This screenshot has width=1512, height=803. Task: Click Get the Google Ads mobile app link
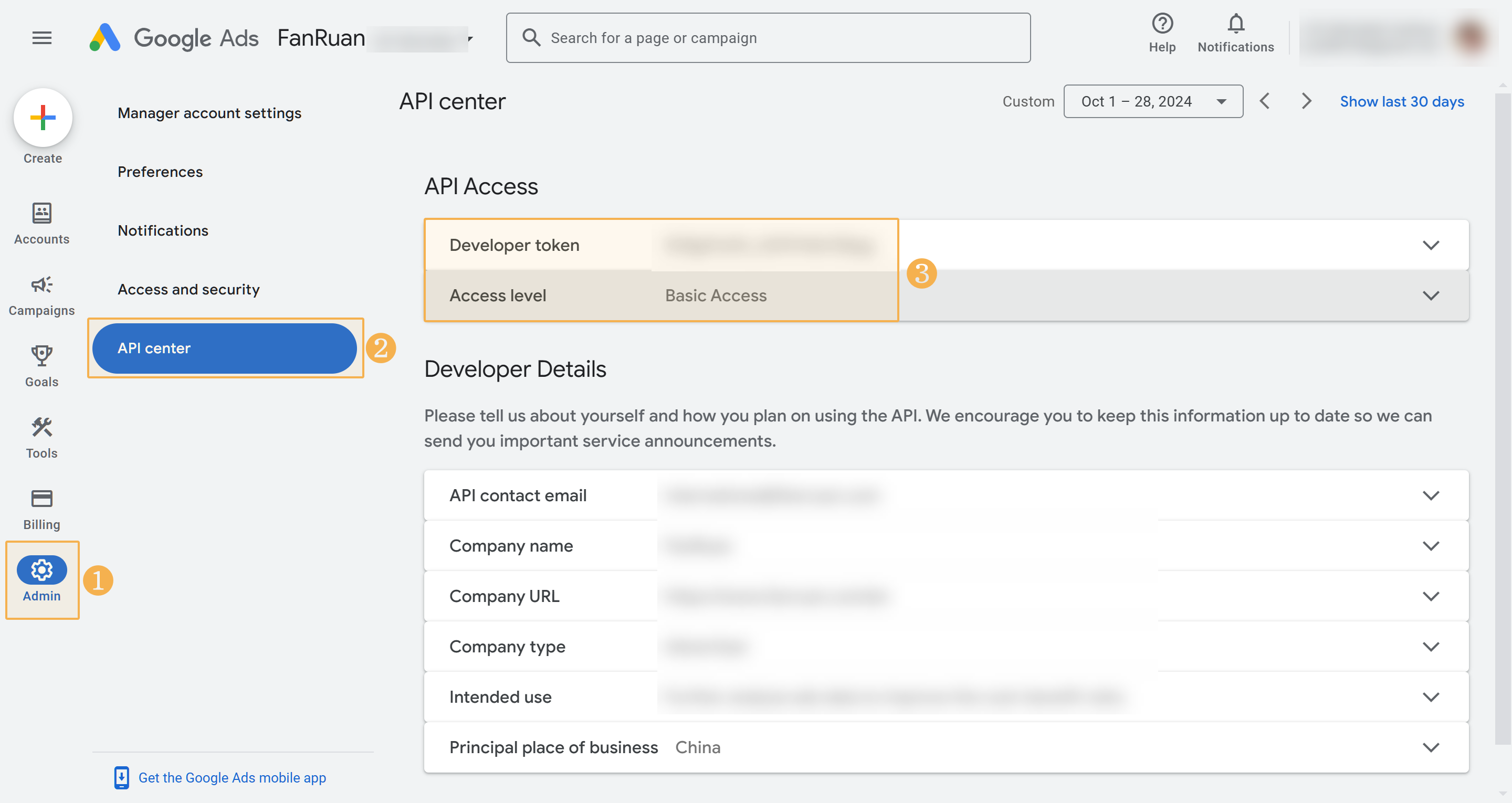(x=232, y=778)
